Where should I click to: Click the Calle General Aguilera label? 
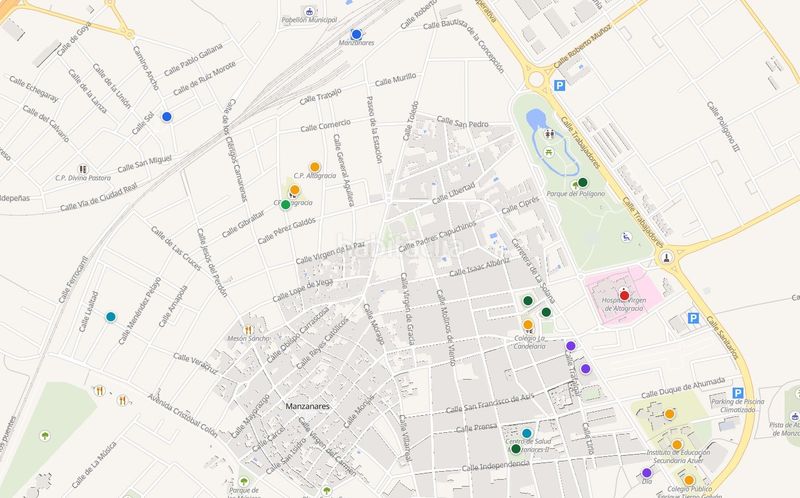pos(343,170)
